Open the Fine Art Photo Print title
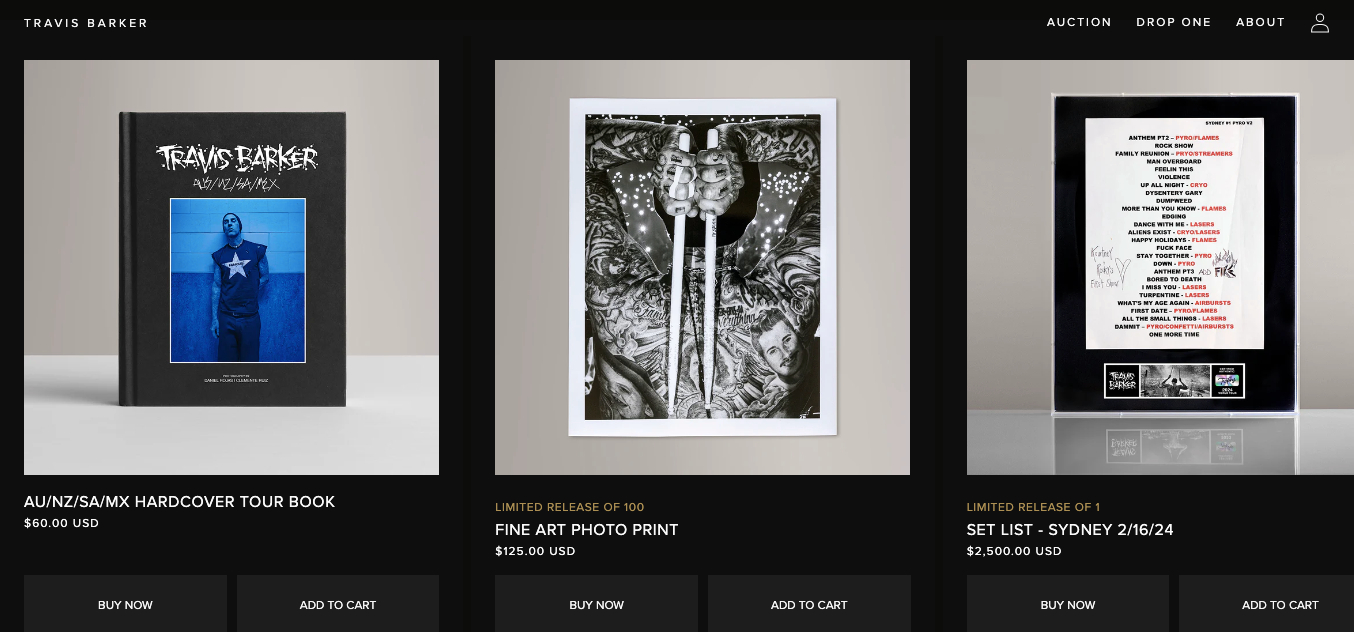Screen dimensions: 1354x632 point(587,530)
